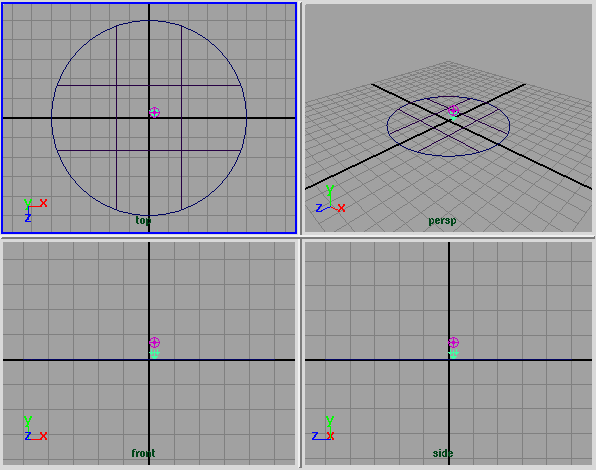This screenshot has width=596, height=470.
Task: Pick the green marker in front view
Action: click(154, 354)
